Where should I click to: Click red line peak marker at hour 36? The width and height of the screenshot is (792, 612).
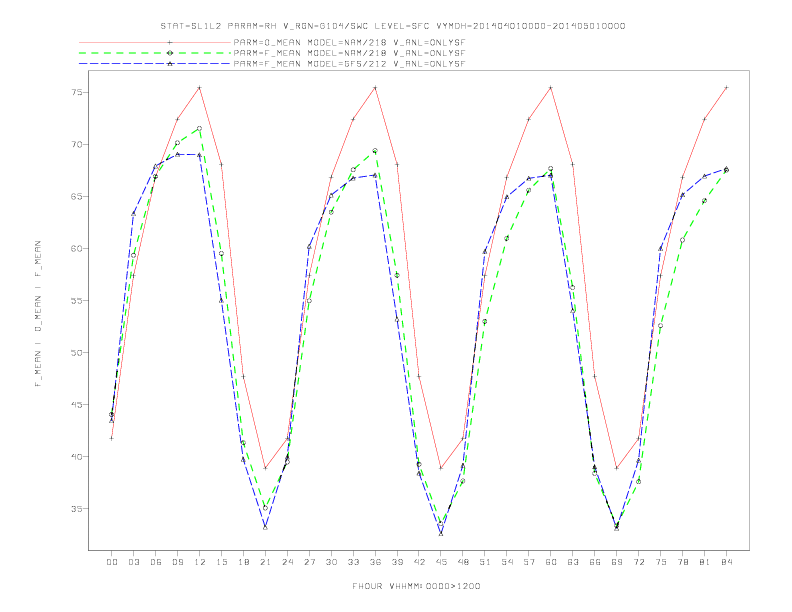click(375, 88)
